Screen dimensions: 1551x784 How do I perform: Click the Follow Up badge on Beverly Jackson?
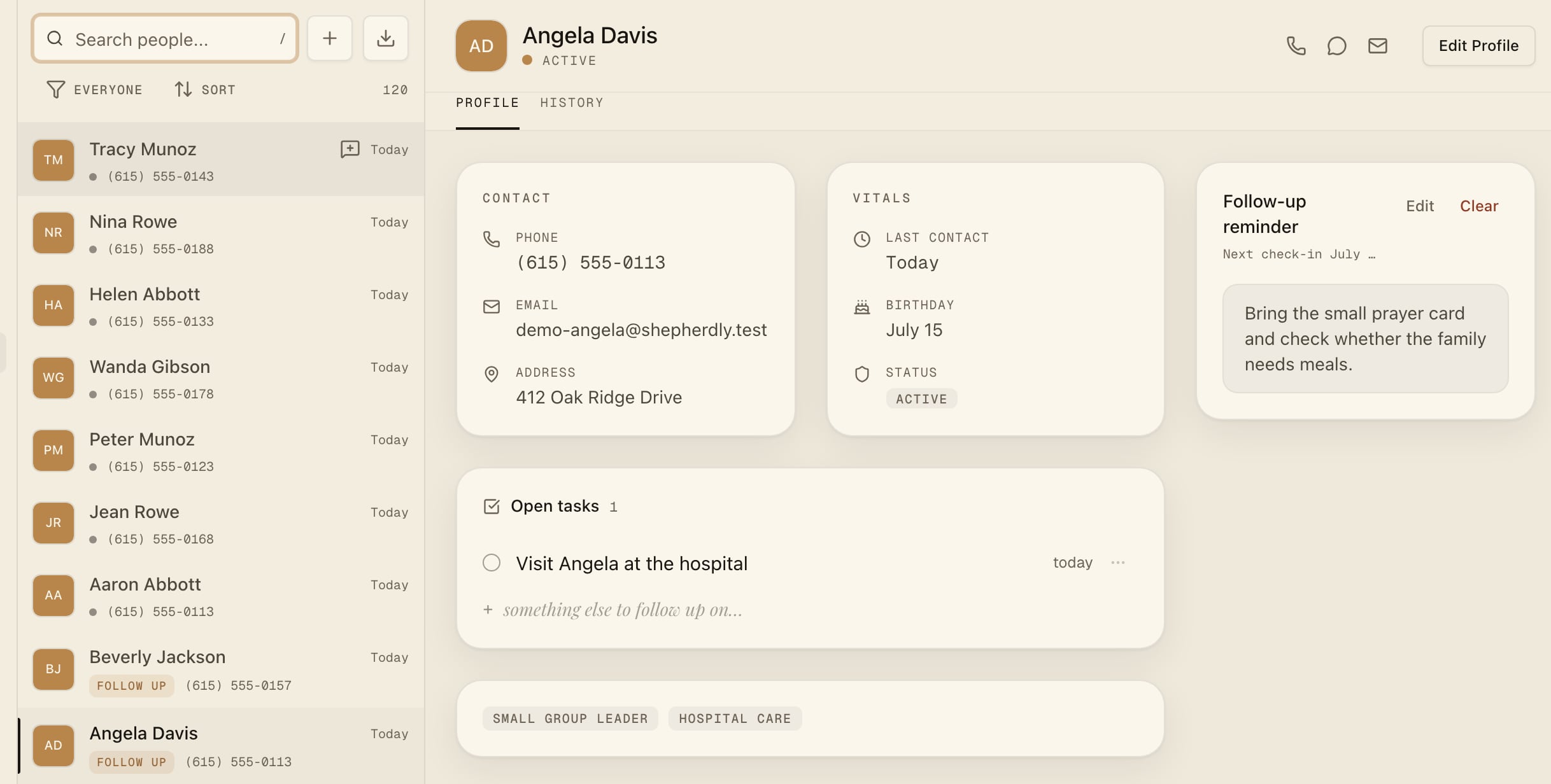point(131,685)
